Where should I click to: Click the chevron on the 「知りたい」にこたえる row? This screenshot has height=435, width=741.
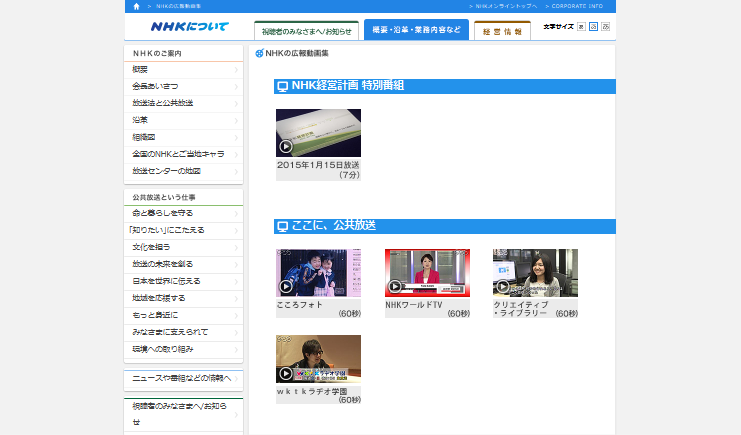tap(236, 231)
